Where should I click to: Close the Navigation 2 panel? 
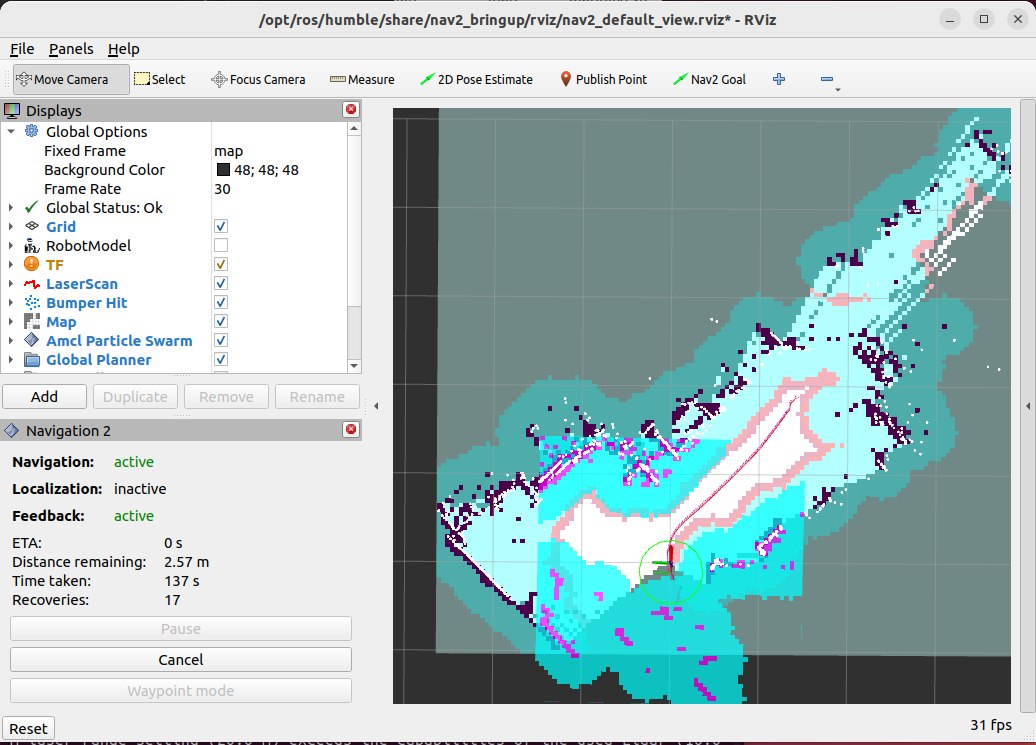[351, 430]
